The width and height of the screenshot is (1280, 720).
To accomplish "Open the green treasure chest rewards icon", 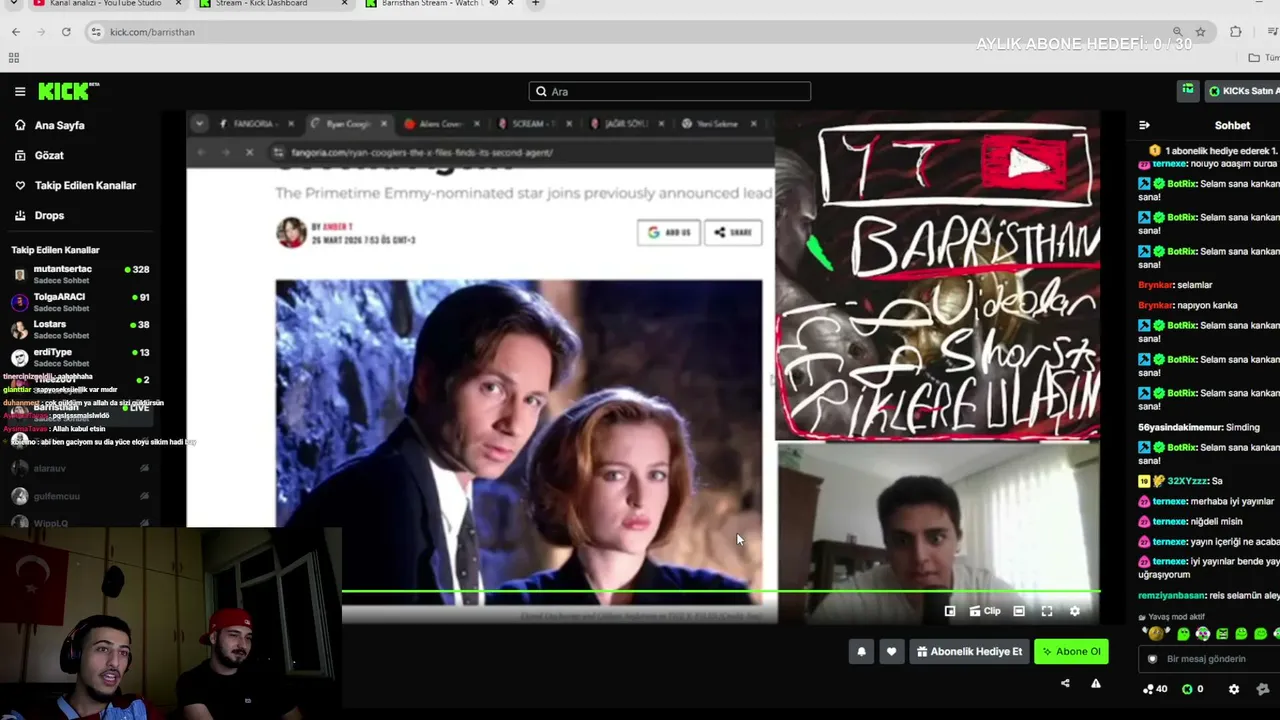I will (1188, 90).
